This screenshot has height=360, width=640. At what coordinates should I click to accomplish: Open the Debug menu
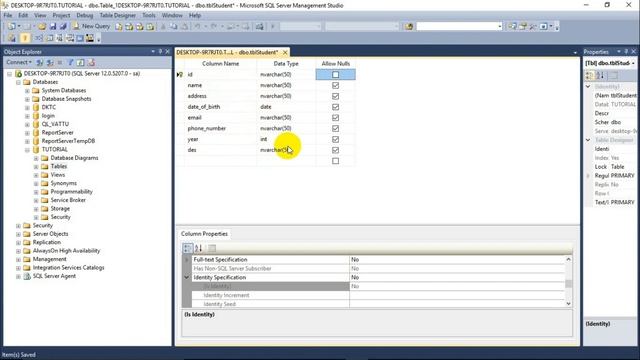click(x=84, y=16)
